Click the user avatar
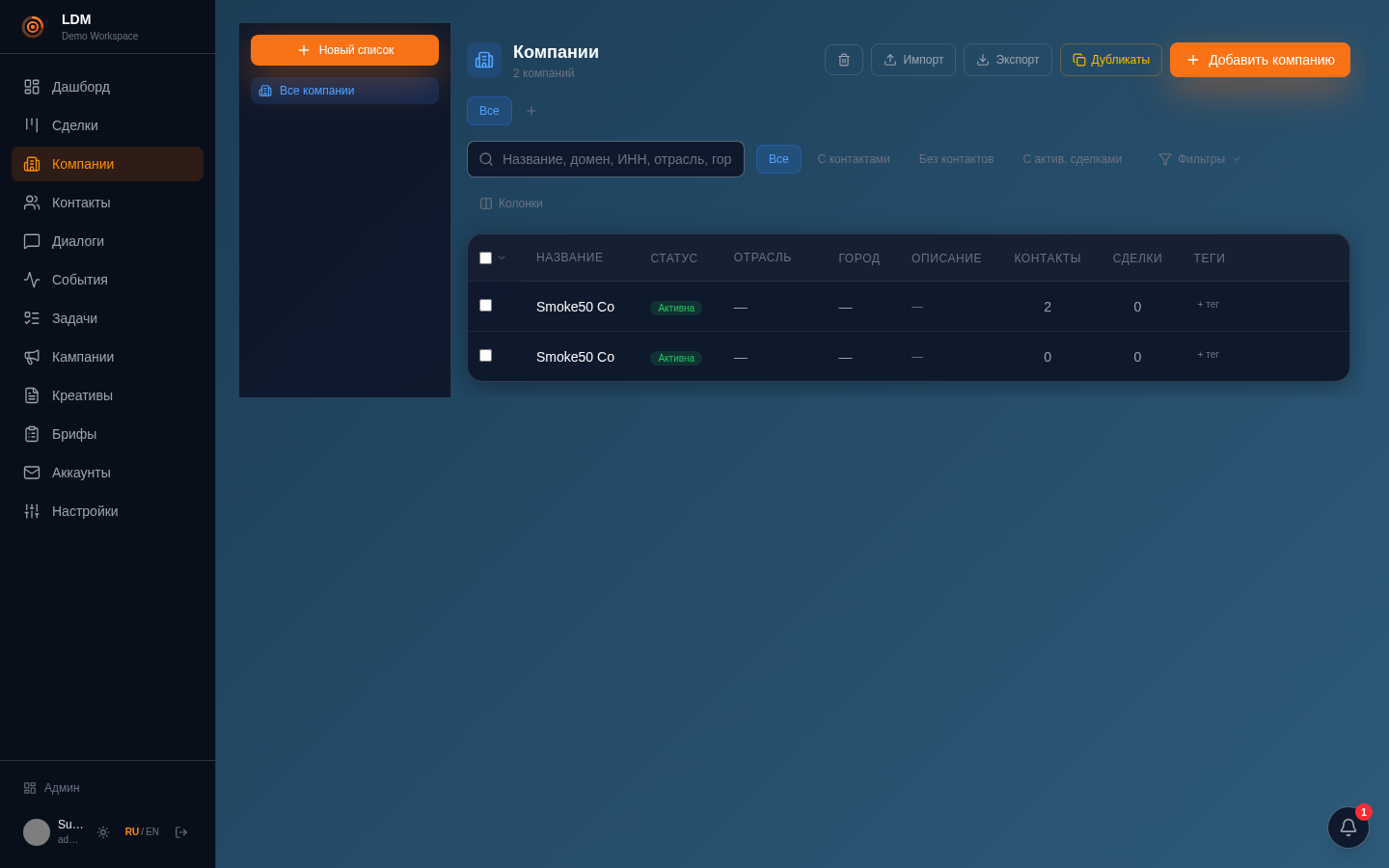Viewport: 1389px width, 868px height. click(x=37, y=832)
